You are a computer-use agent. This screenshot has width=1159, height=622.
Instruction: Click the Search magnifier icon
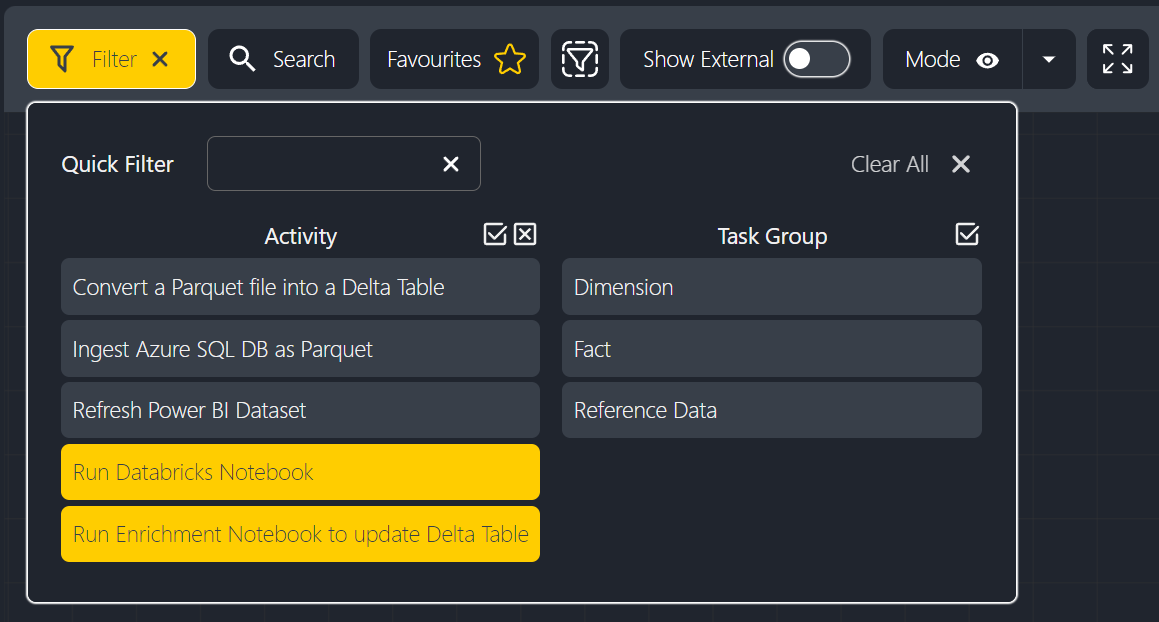(242, 60)
